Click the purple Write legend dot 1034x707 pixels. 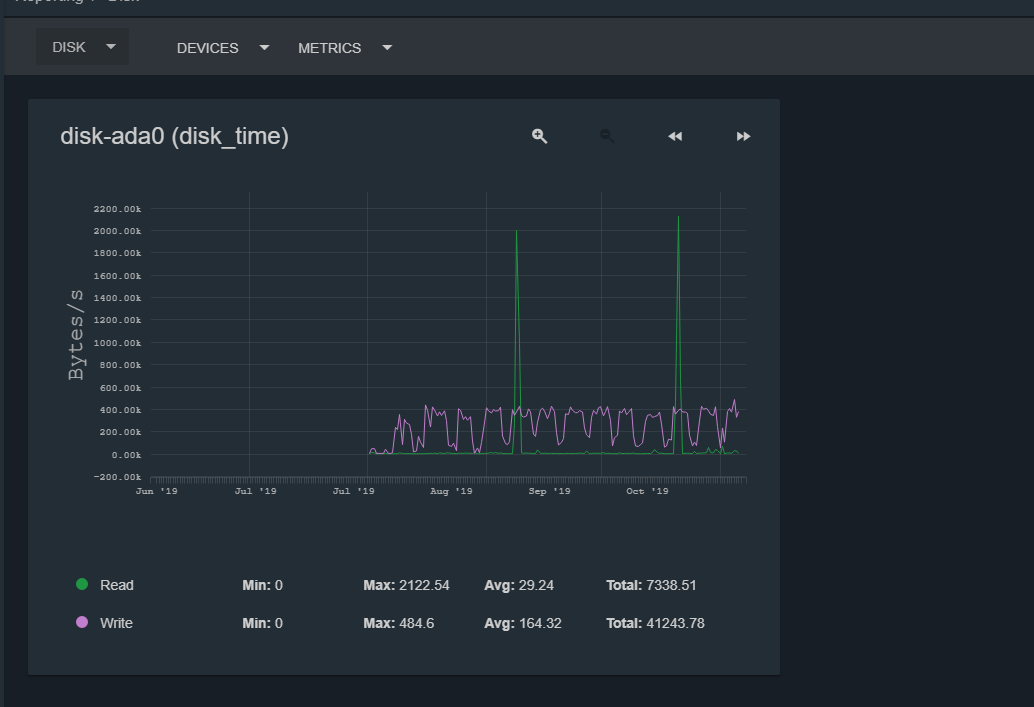click(x=82, y=622)
